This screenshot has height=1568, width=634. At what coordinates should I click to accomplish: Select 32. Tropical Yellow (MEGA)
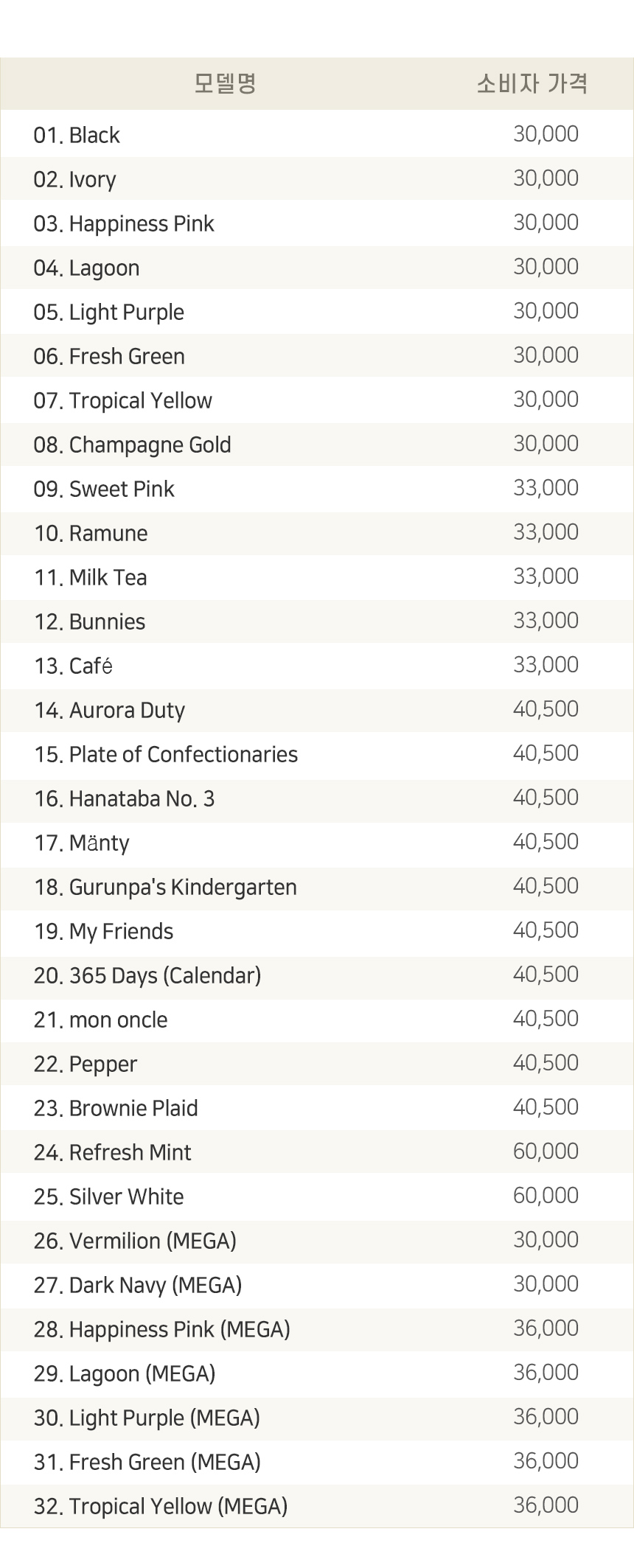pyautogui.click(x=161, y=1507)
